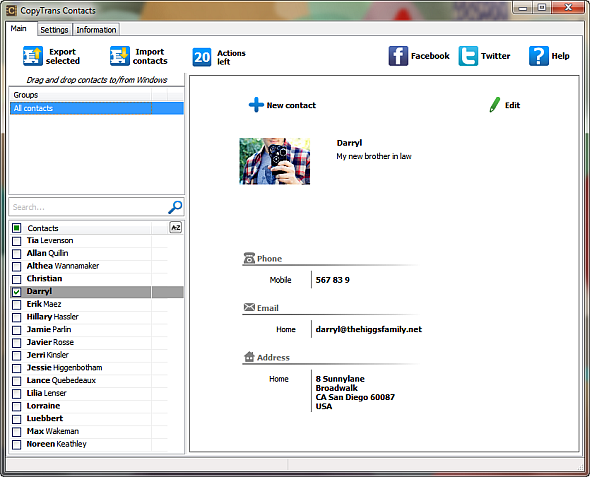Toggle the select-all Contacts checkbox
This screenshot has width=590, height=477.
[x=17, y=228]
